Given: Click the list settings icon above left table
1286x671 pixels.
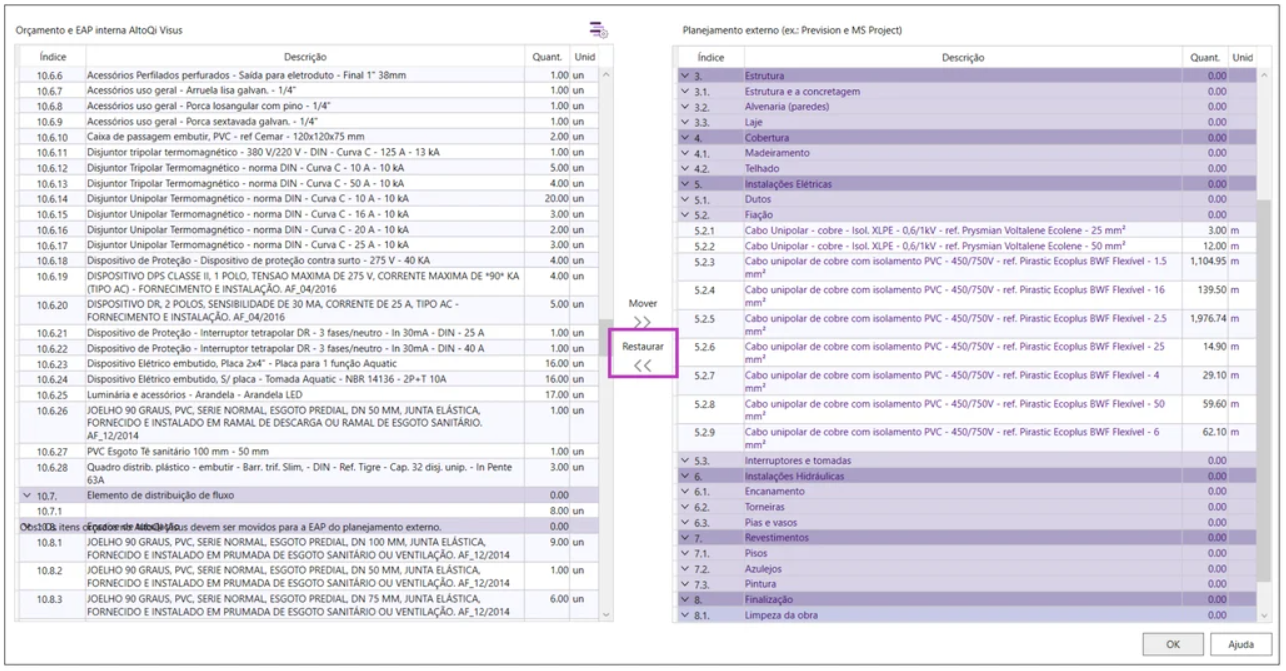Looking at the screenshot, I should click(x=598, y=30).
